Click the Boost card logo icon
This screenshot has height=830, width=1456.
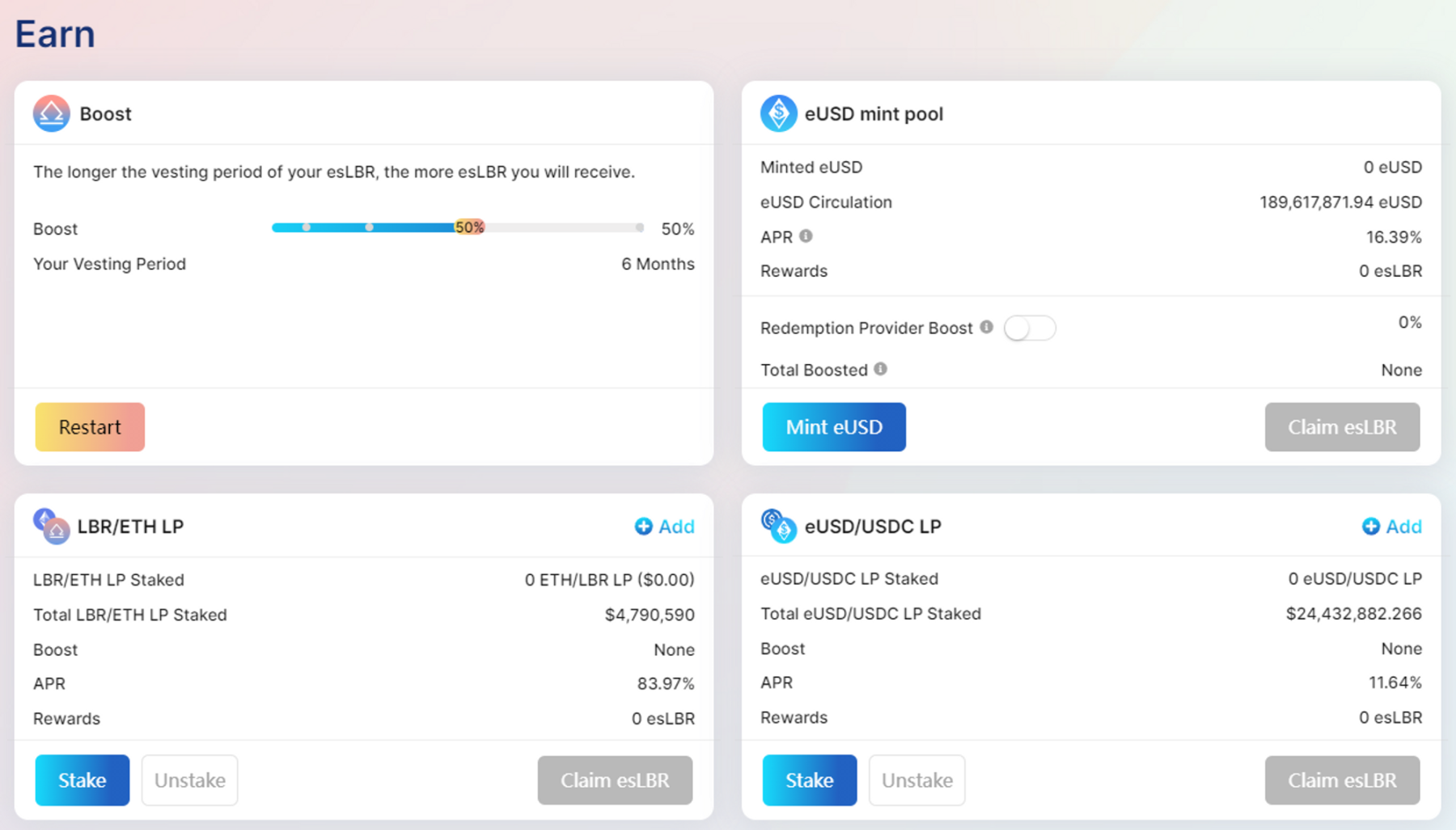tap(51, 113)
